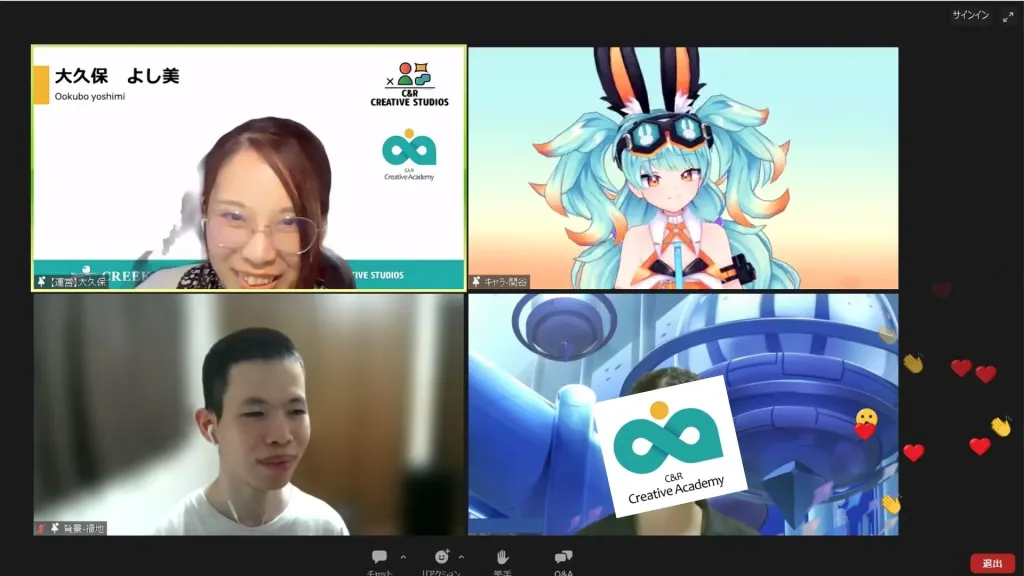
Task: Click the 【運営】大久保 participant name label
Action: pos(78,282)
